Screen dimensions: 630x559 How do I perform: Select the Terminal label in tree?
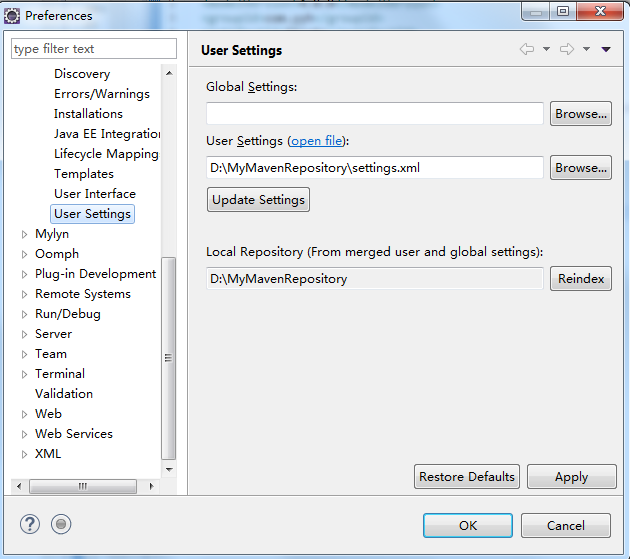click(60, 374)
